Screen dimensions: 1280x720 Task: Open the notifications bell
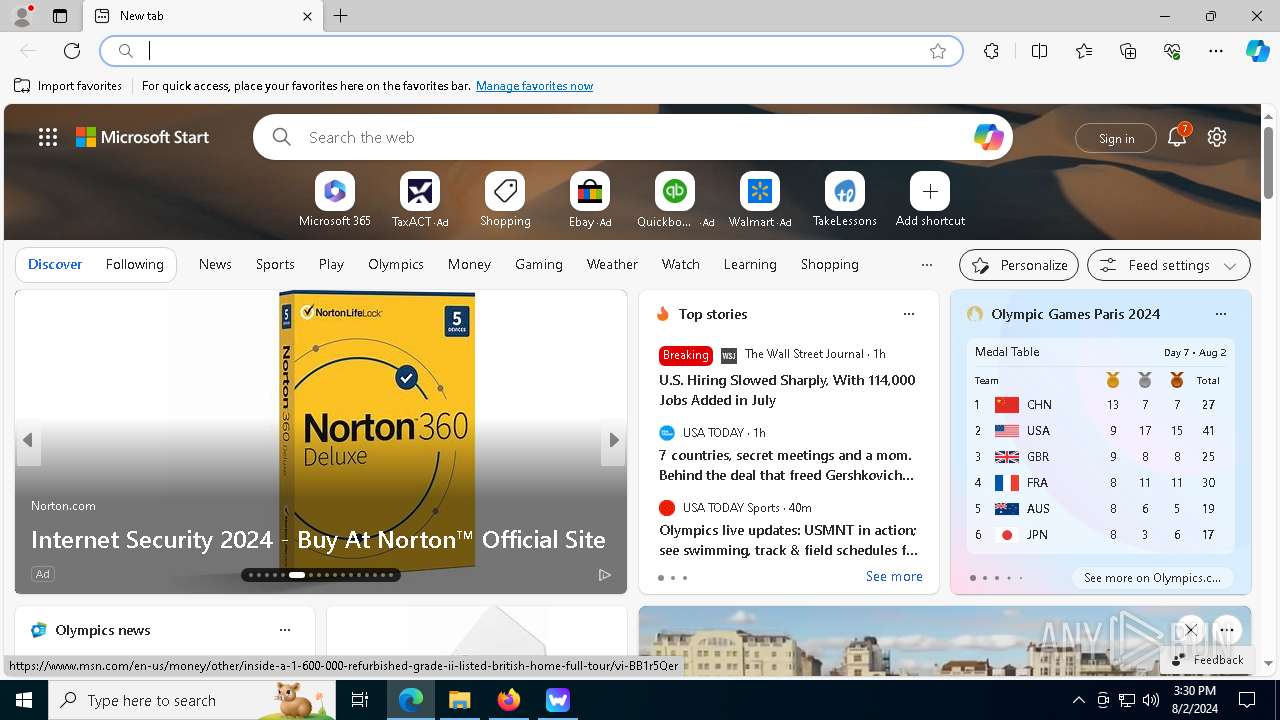point(1177,138)
